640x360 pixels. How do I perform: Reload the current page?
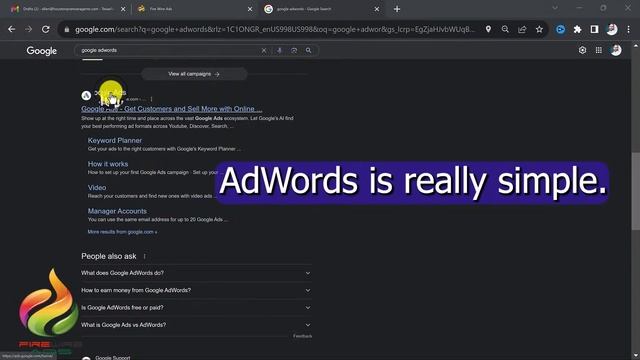pyautogui.click(x=46, y=29)
